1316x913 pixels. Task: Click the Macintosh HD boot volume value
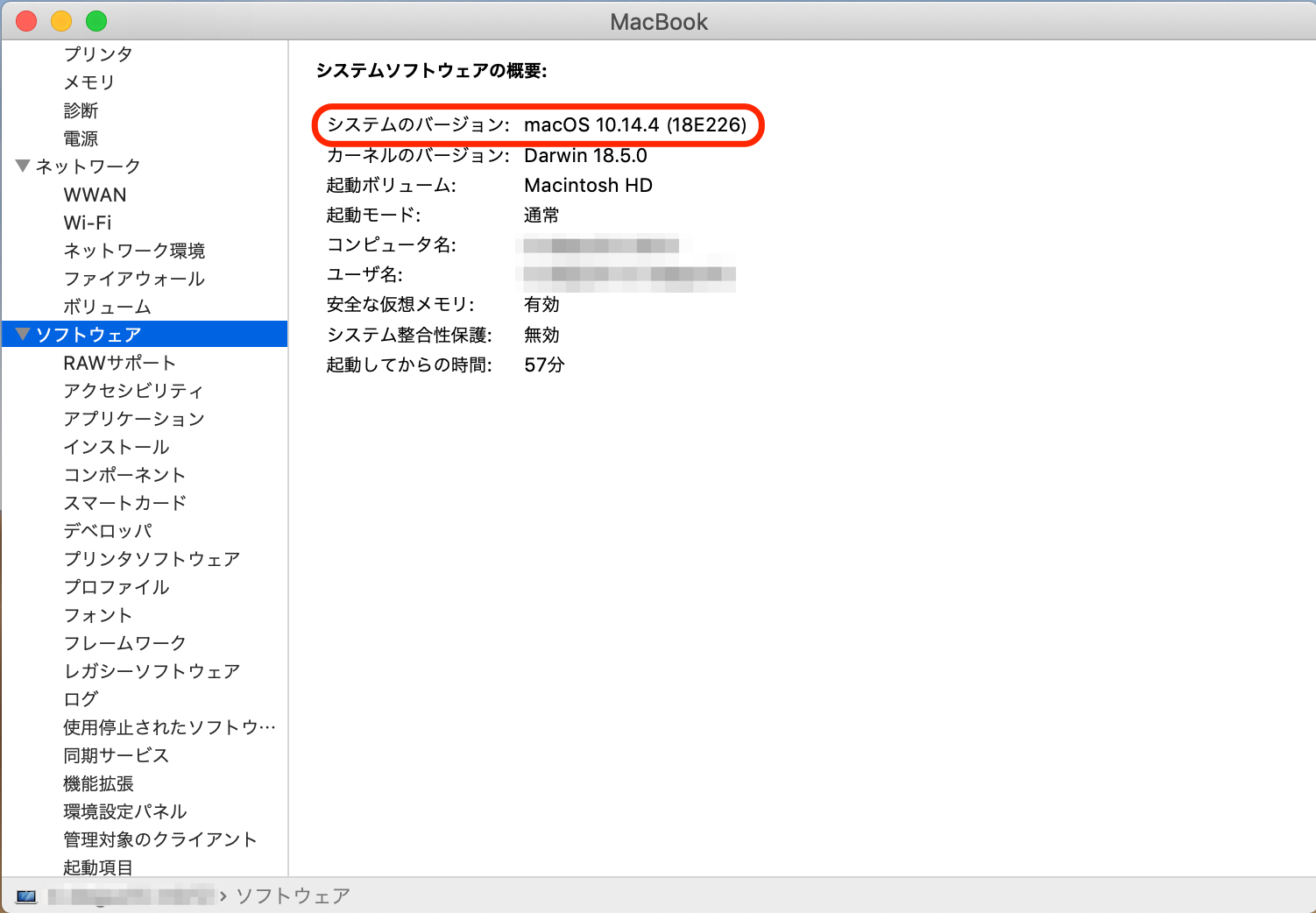[x=588, y=185]
